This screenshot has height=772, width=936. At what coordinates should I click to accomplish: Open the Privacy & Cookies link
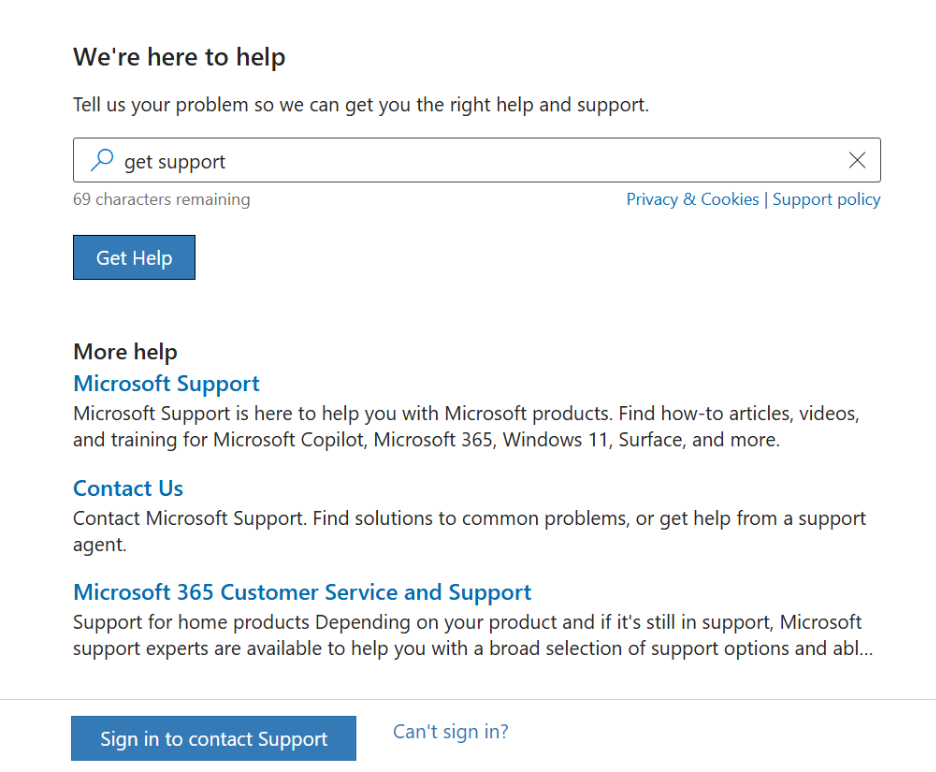pyautogui.click(x=692, y=199)
